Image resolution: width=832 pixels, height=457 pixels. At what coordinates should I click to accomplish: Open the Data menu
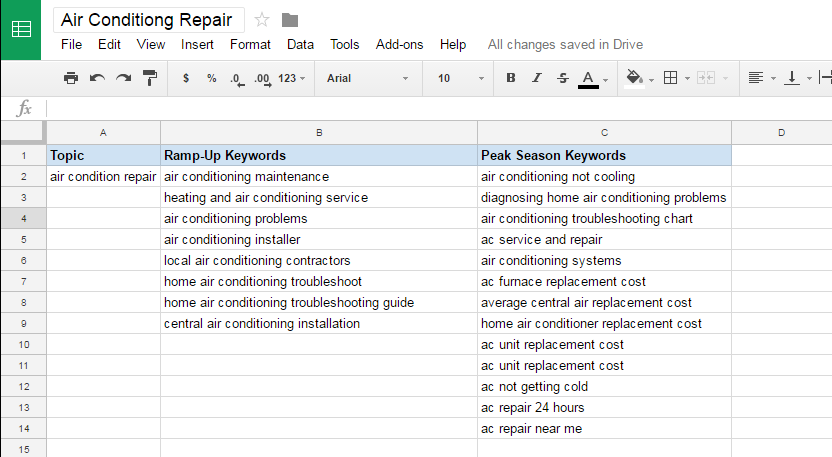pos(300,45)
